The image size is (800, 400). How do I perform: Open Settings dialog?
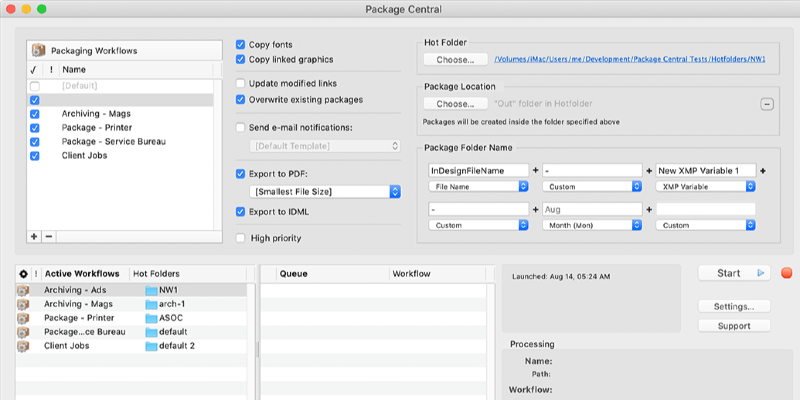coord(734,307)
